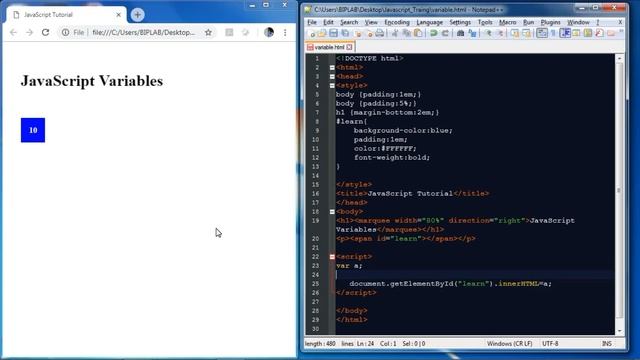Click the Open file icon in Notepad++
This screenshot has height=360, width=640.
[x=322, y=33]
